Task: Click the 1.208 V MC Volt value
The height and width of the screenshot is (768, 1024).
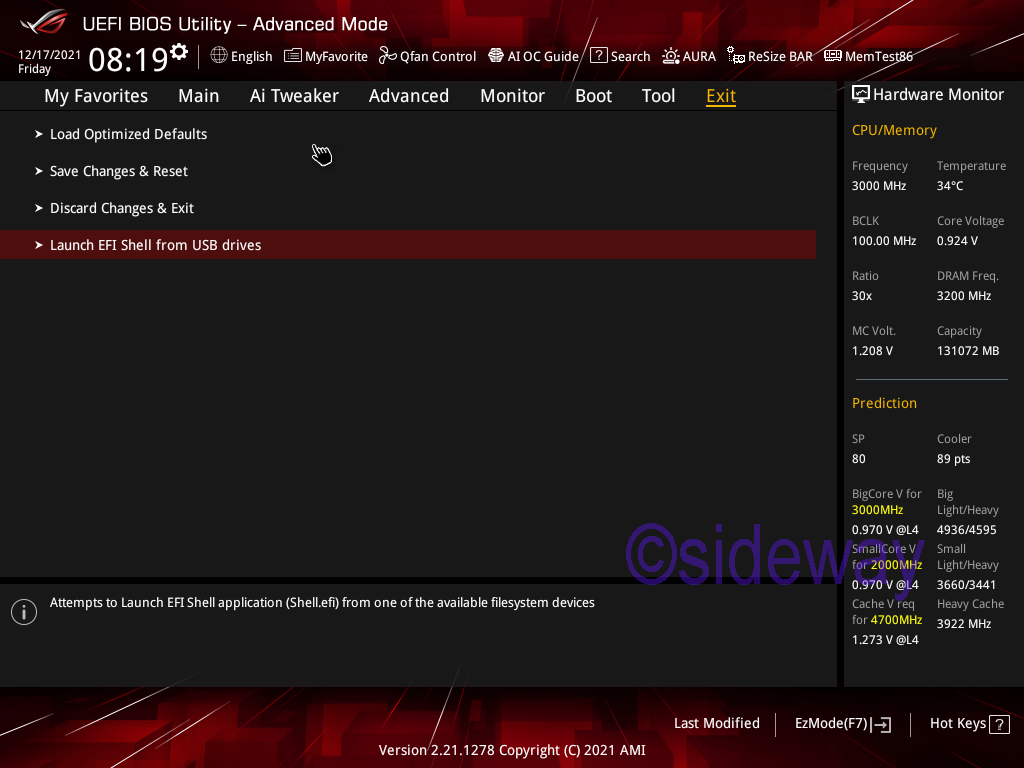Action: click(x=872, y=351)
